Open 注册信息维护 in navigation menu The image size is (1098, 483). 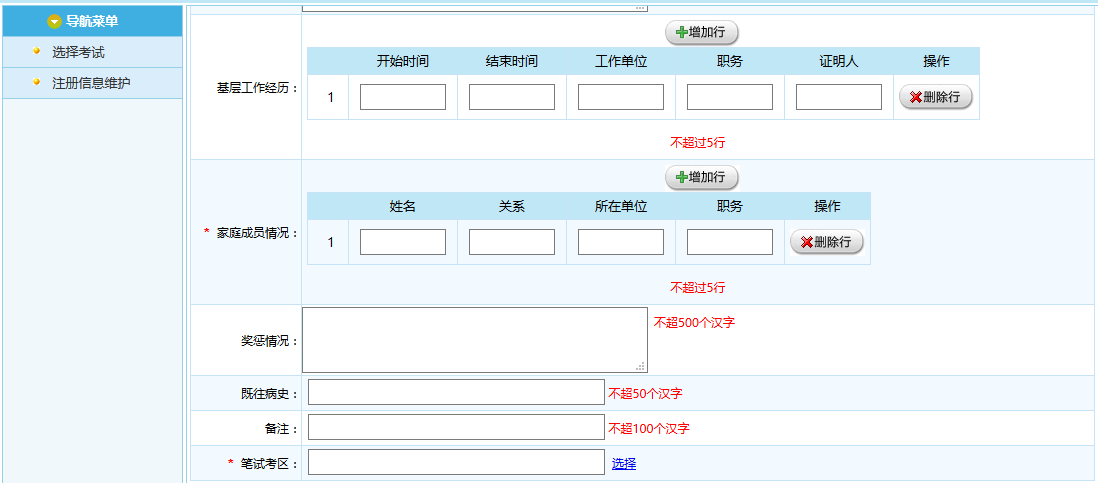tap(91, 83)
